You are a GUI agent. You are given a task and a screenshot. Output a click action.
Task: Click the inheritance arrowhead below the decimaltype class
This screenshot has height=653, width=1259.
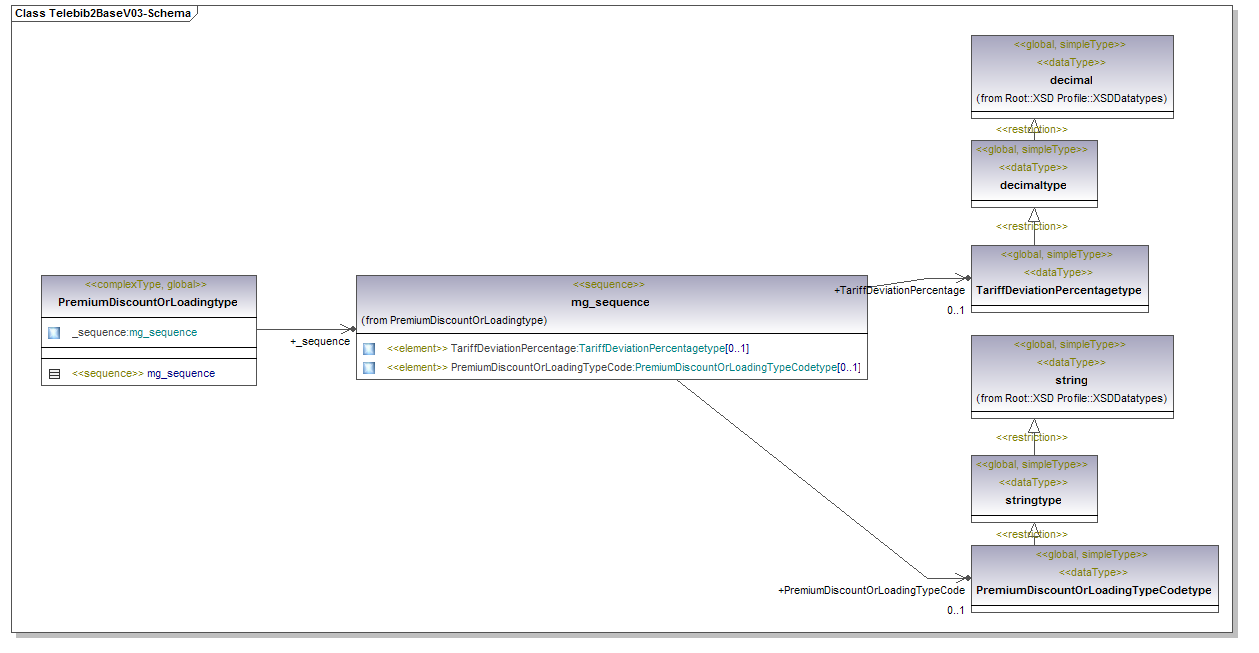[x=1034, y=215]
